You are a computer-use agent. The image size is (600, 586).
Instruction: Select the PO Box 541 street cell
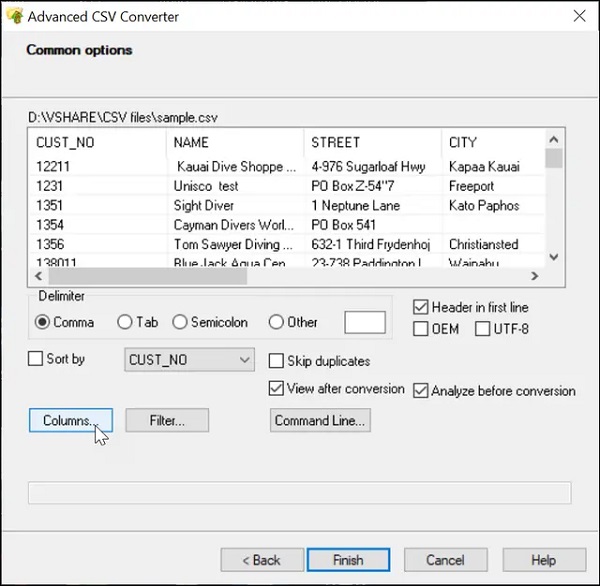[373, 225]
